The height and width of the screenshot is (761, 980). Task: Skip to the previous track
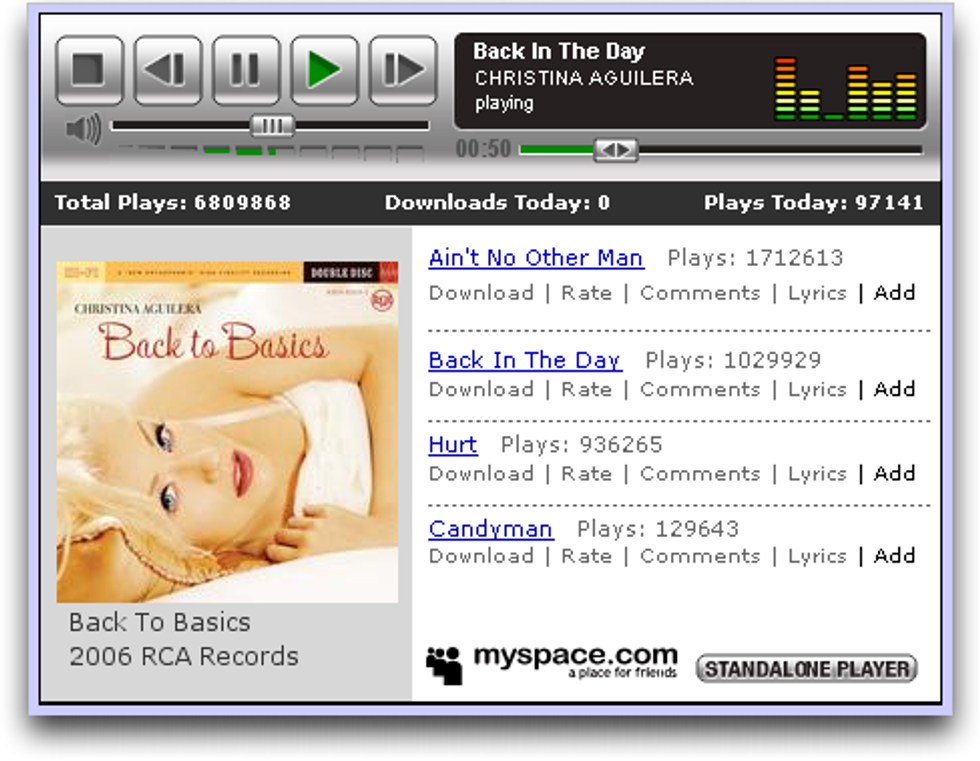coord(168,70)
